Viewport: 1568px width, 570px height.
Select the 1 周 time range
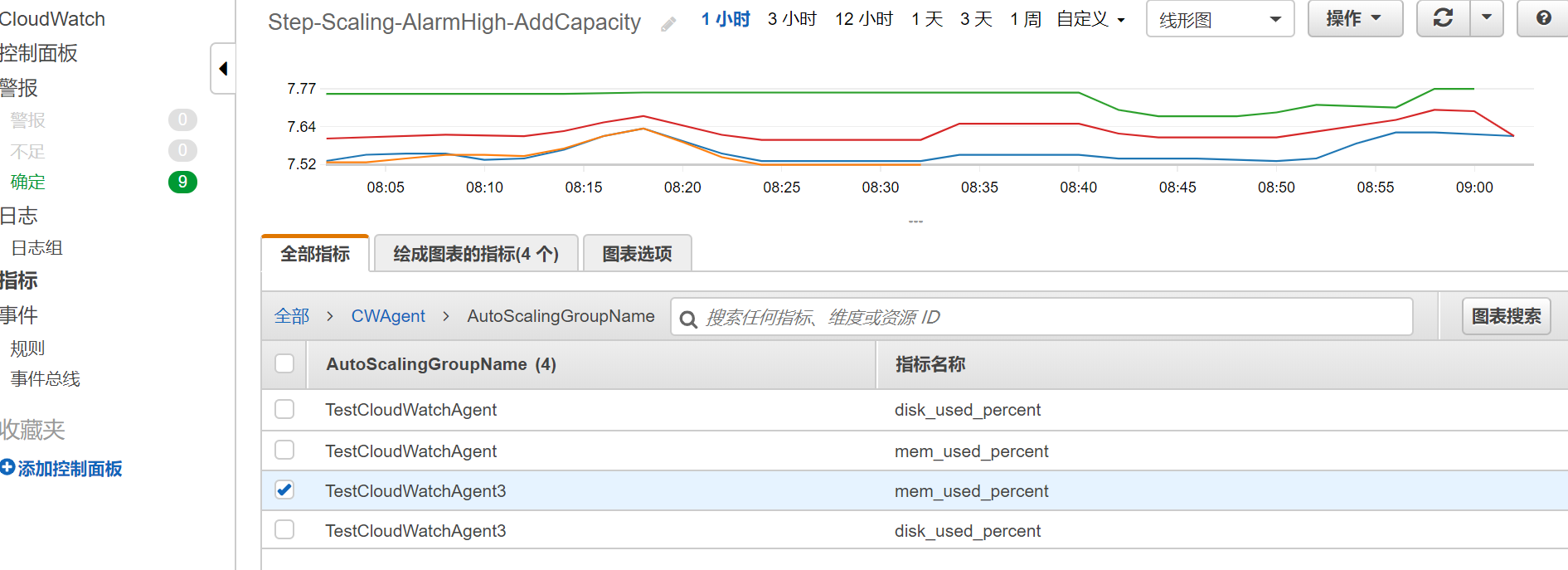tap(1026, 19)
